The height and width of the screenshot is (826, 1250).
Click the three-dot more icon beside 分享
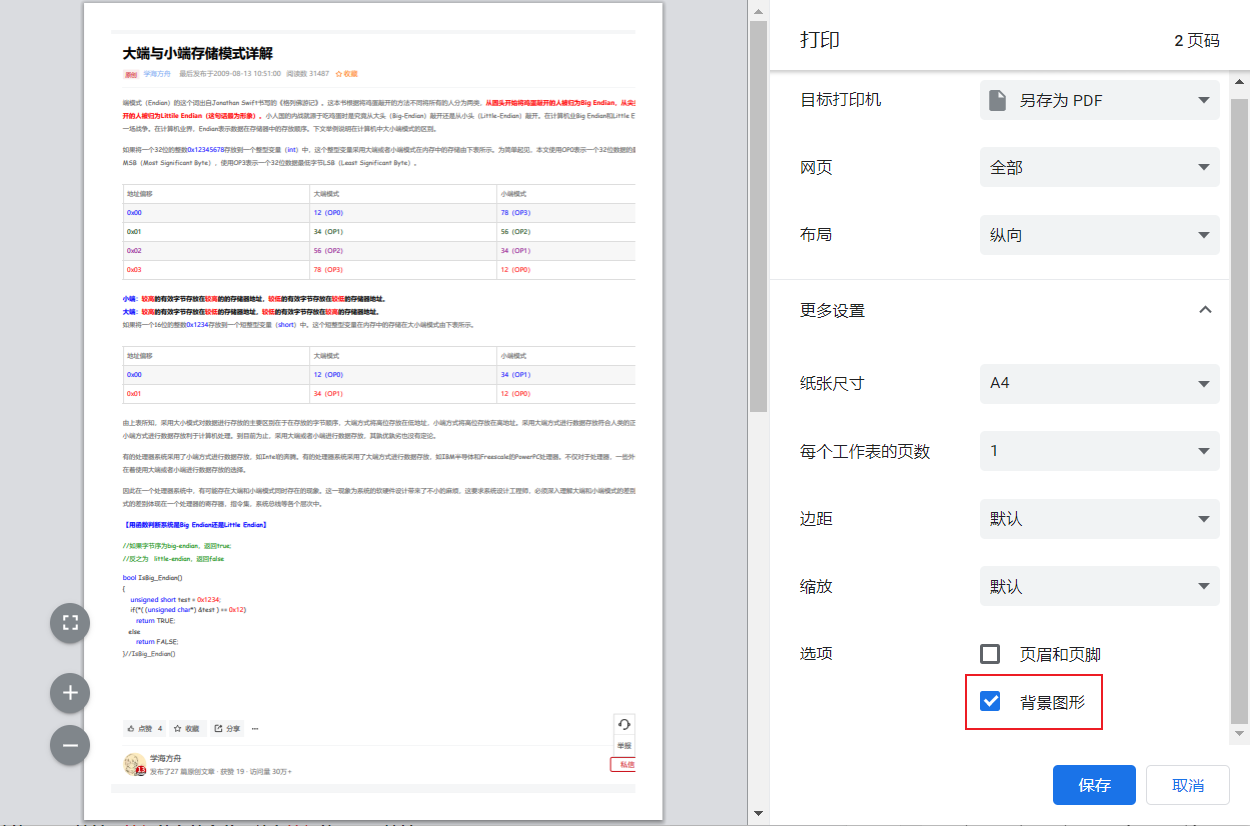click(255, 729)
